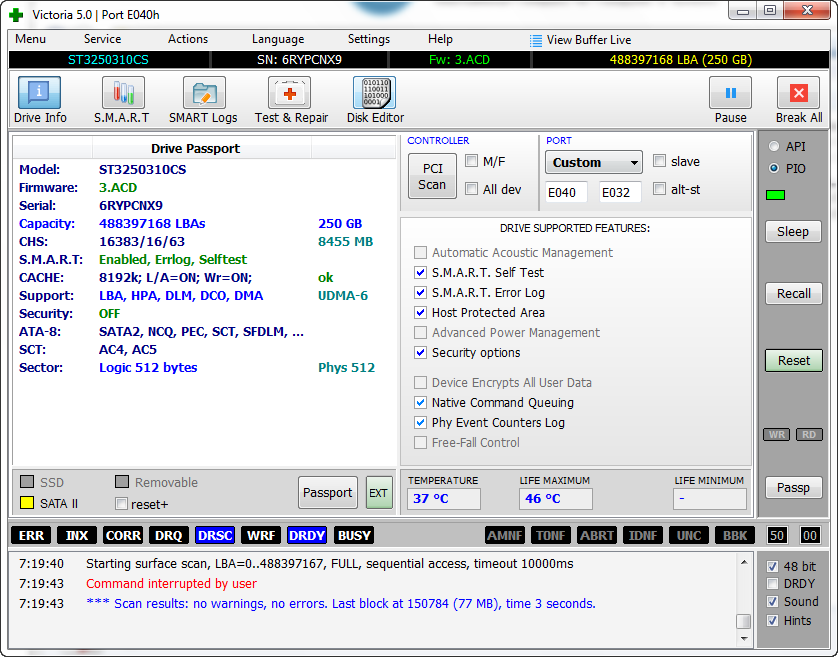This screenshot has height=657, width=838.
Task: Click the DRQ status indicator
Action: tap(169, 535)
